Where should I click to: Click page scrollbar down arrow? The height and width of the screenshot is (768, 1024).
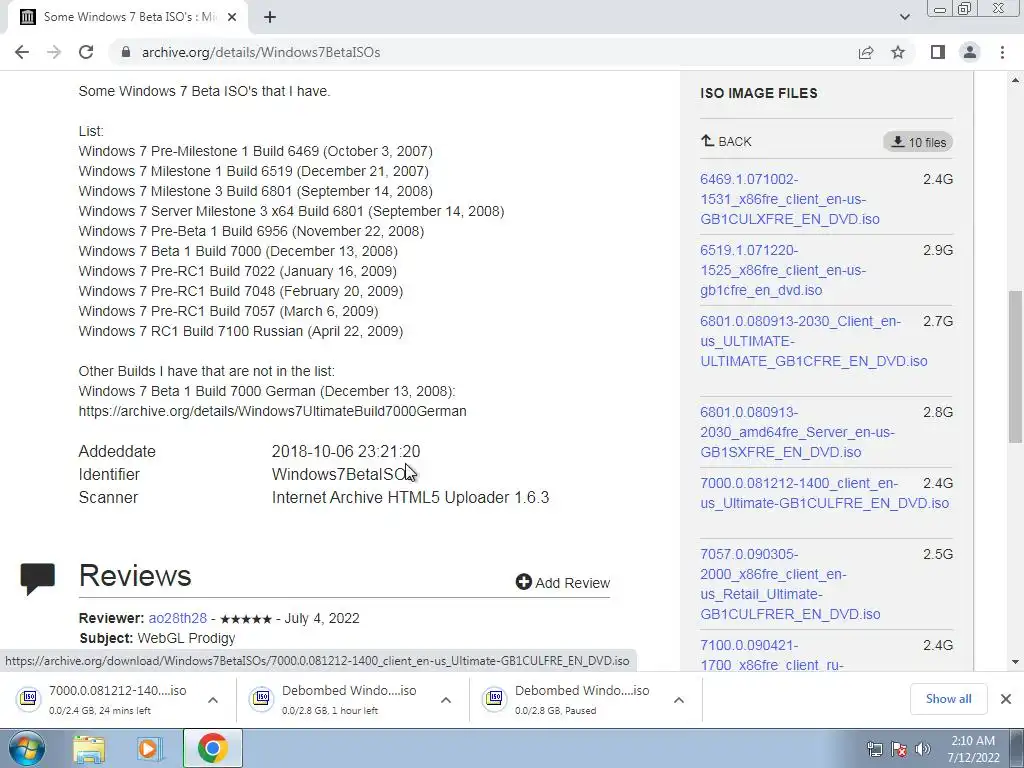[1016, 662]
